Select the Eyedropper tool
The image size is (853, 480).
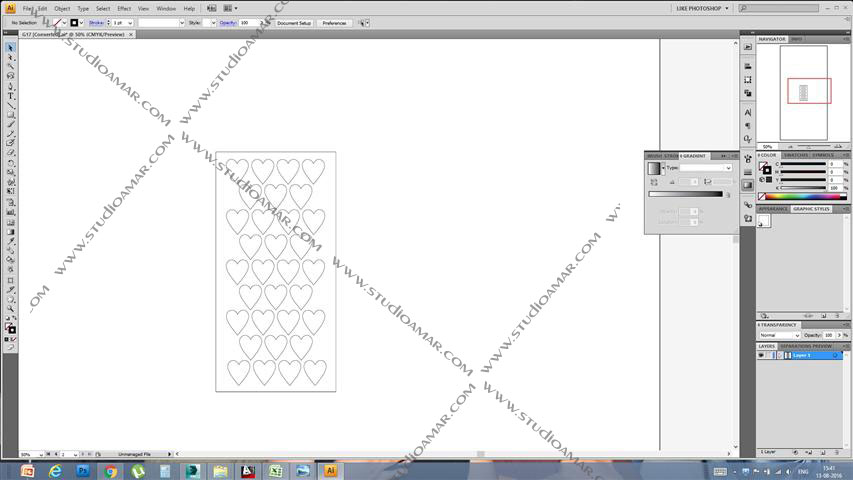[10, 241]
